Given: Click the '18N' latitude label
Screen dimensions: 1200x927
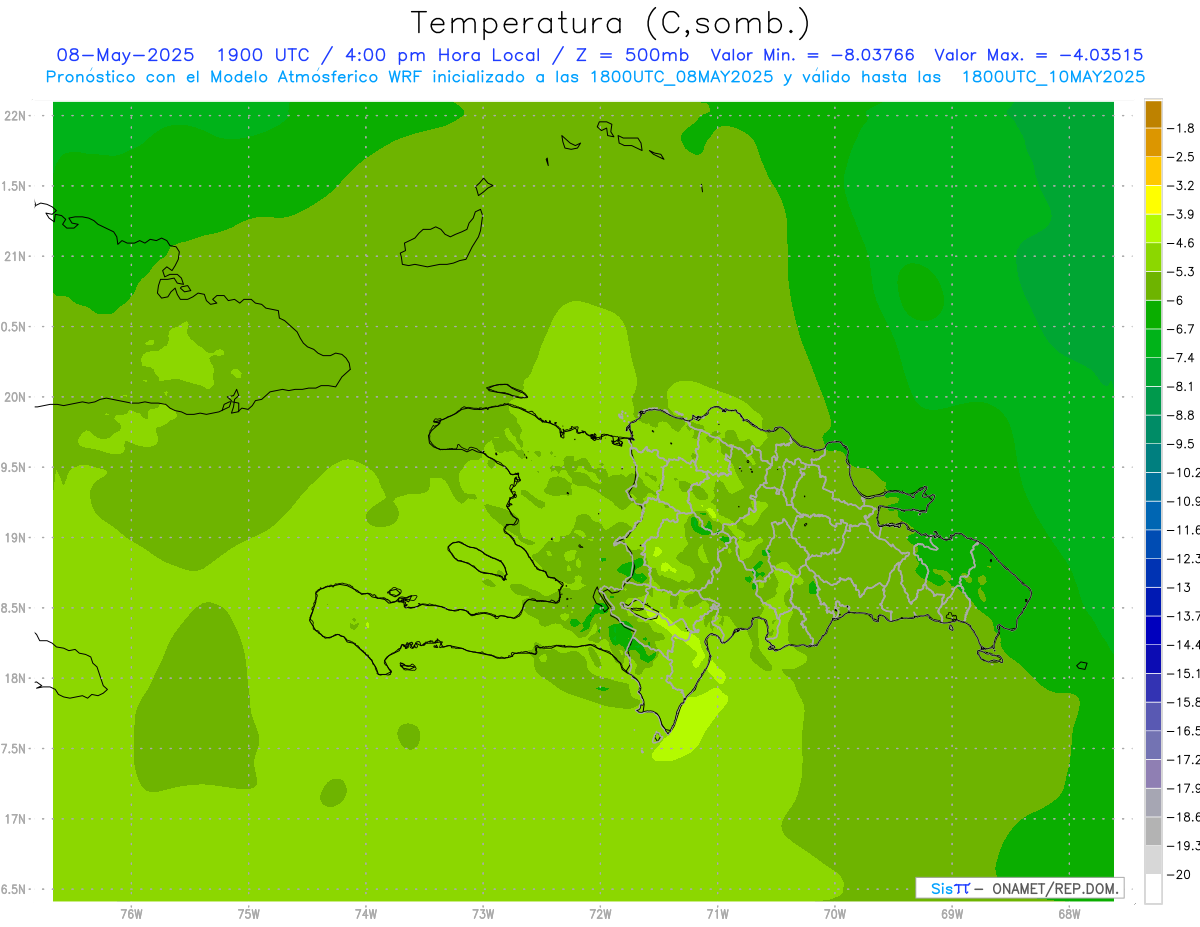Looking at the screenshot, I should coord(14,679).
